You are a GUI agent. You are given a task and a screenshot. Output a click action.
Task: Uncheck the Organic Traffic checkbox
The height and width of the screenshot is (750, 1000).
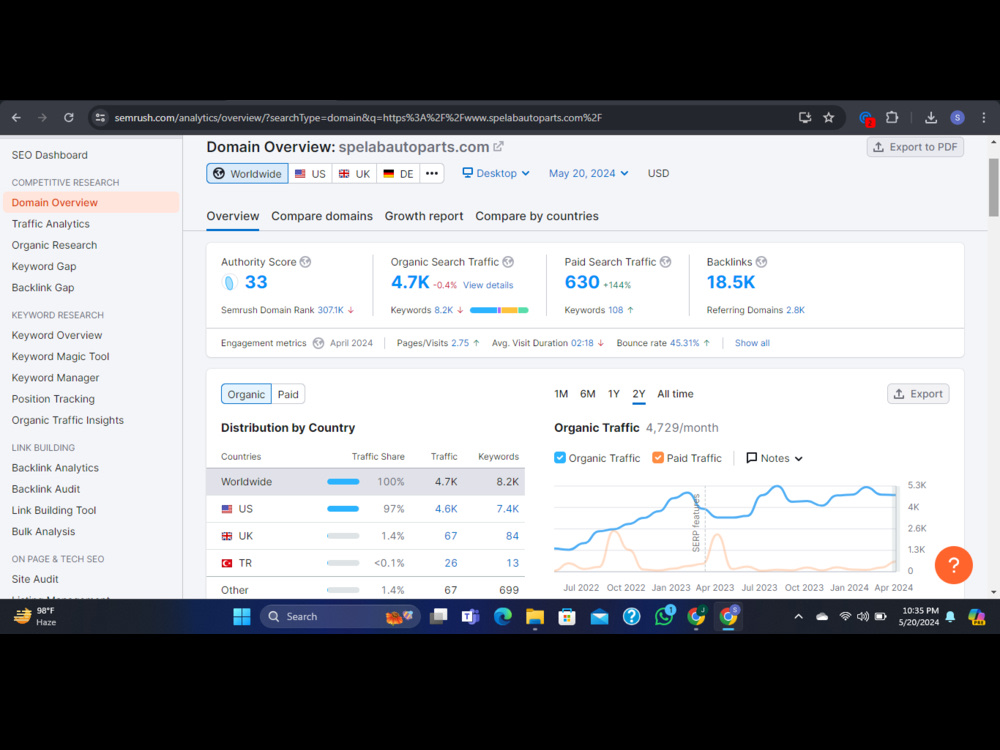(x=560, y=458)
